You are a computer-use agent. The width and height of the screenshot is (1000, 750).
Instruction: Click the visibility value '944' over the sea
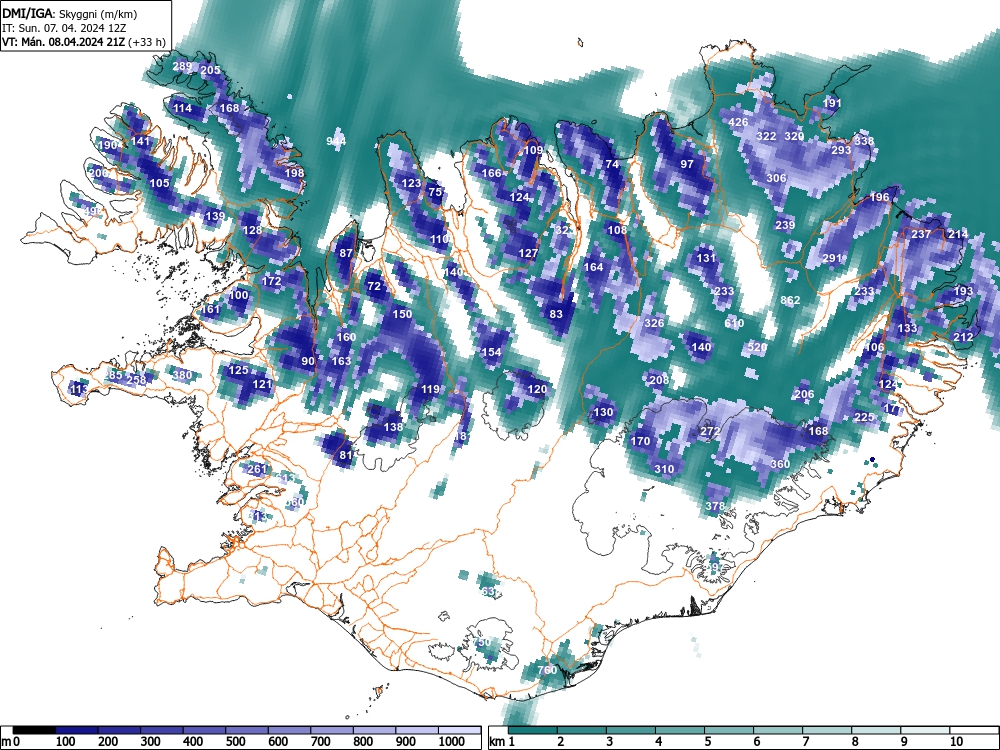click(336, 141)
